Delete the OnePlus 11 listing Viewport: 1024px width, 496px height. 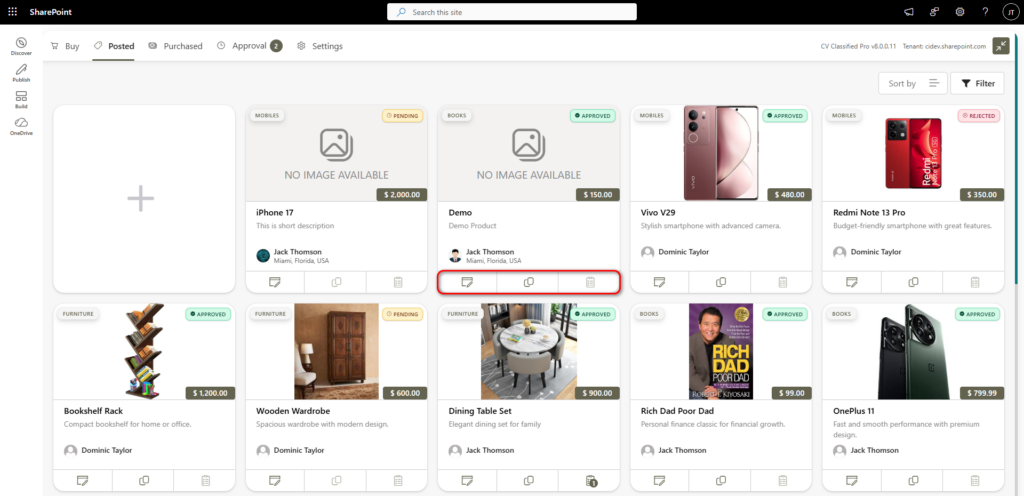pos(974,480)
